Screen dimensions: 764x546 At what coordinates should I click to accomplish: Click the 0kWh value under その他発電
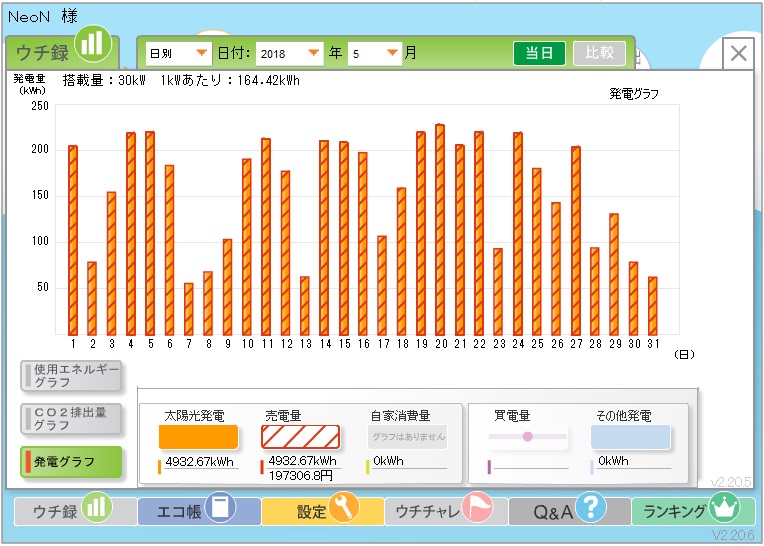pos(613,461)
